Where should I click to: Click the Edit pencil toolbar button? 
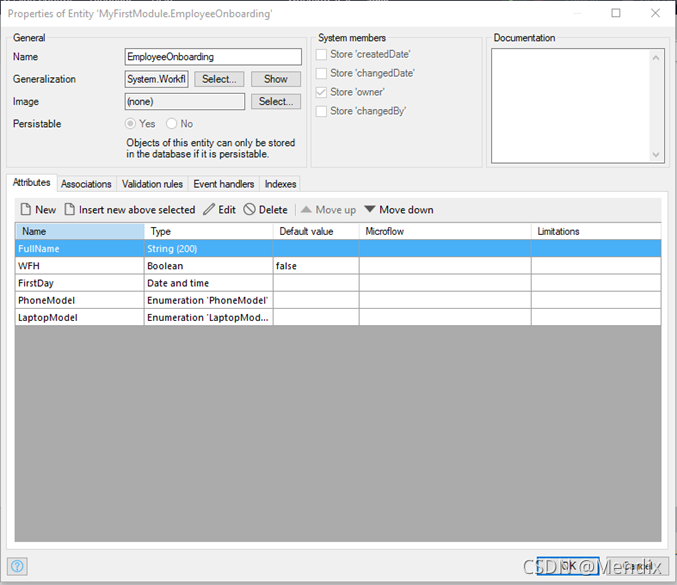219,210
